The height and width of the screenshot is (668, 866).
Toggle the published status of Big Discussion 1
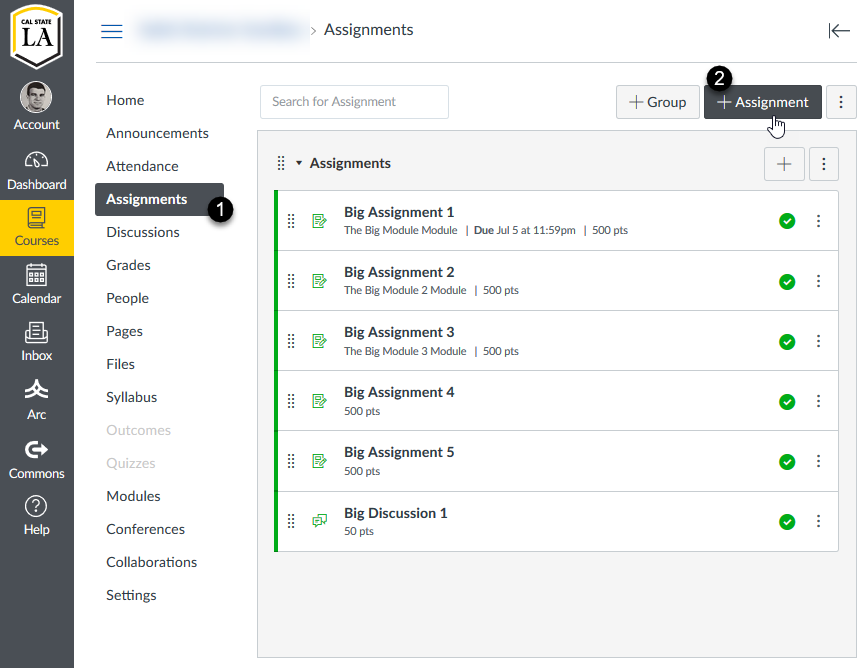click(x=787, y=521)
